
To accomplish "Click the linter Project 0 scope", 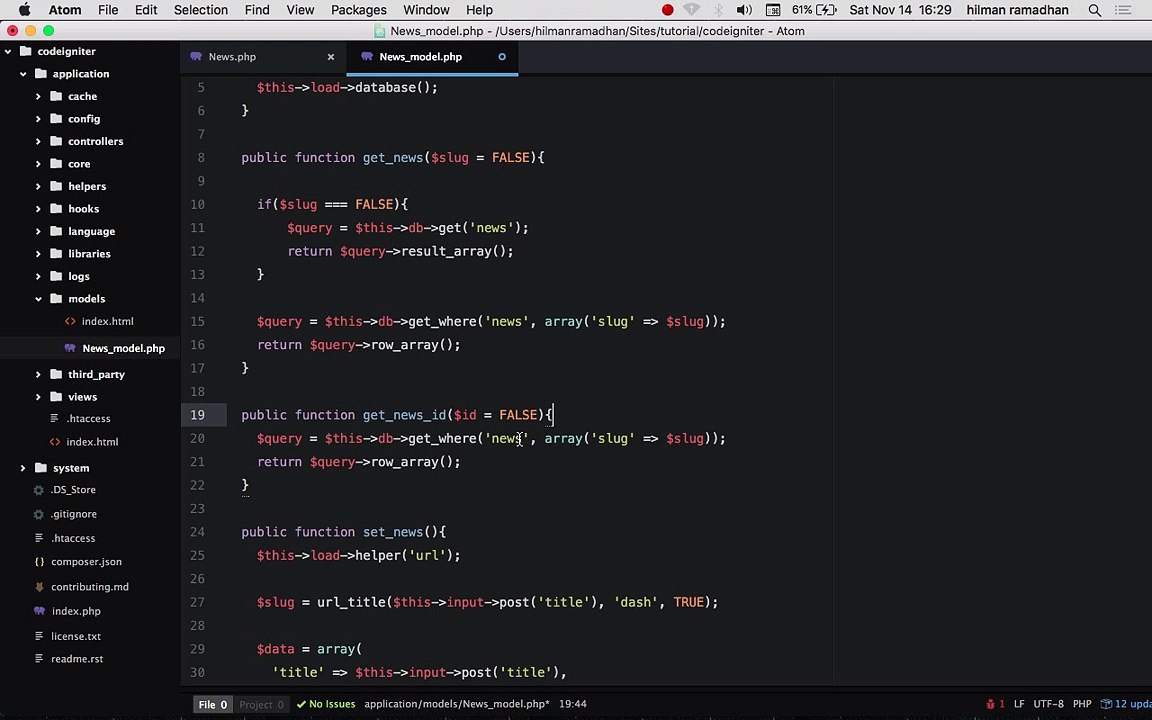I will [x=261, y=705].
